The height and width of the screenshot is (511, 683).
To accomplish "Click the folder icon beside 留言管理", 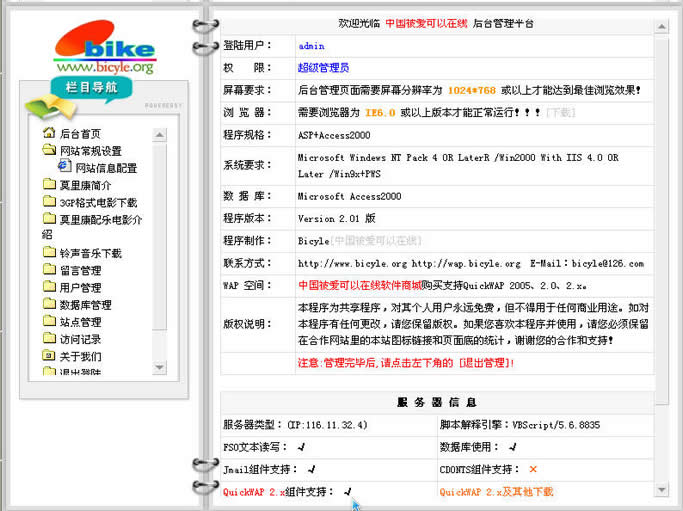I will 49,270.
